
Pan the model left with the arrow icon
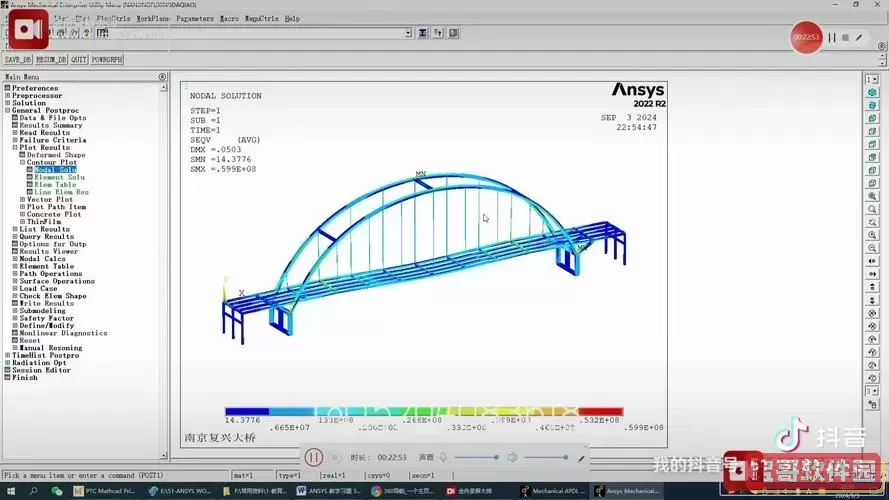[x=873, y=261]
